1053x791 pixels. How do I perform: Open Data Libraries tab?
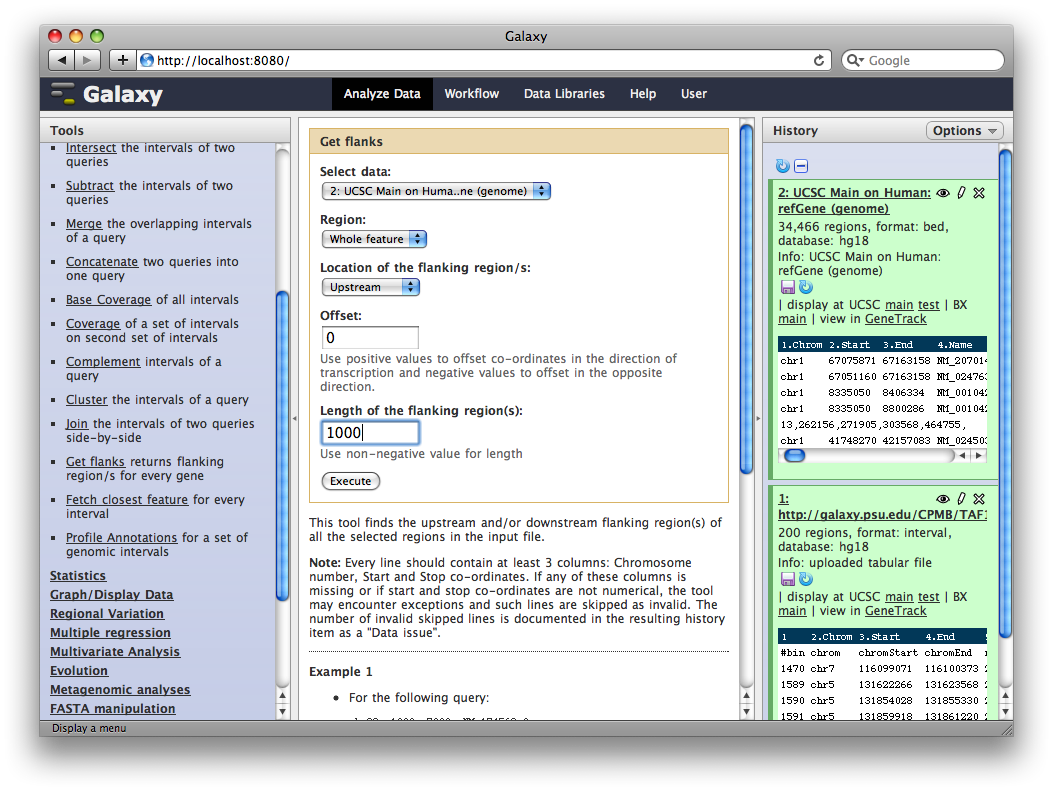pos(564,94)
